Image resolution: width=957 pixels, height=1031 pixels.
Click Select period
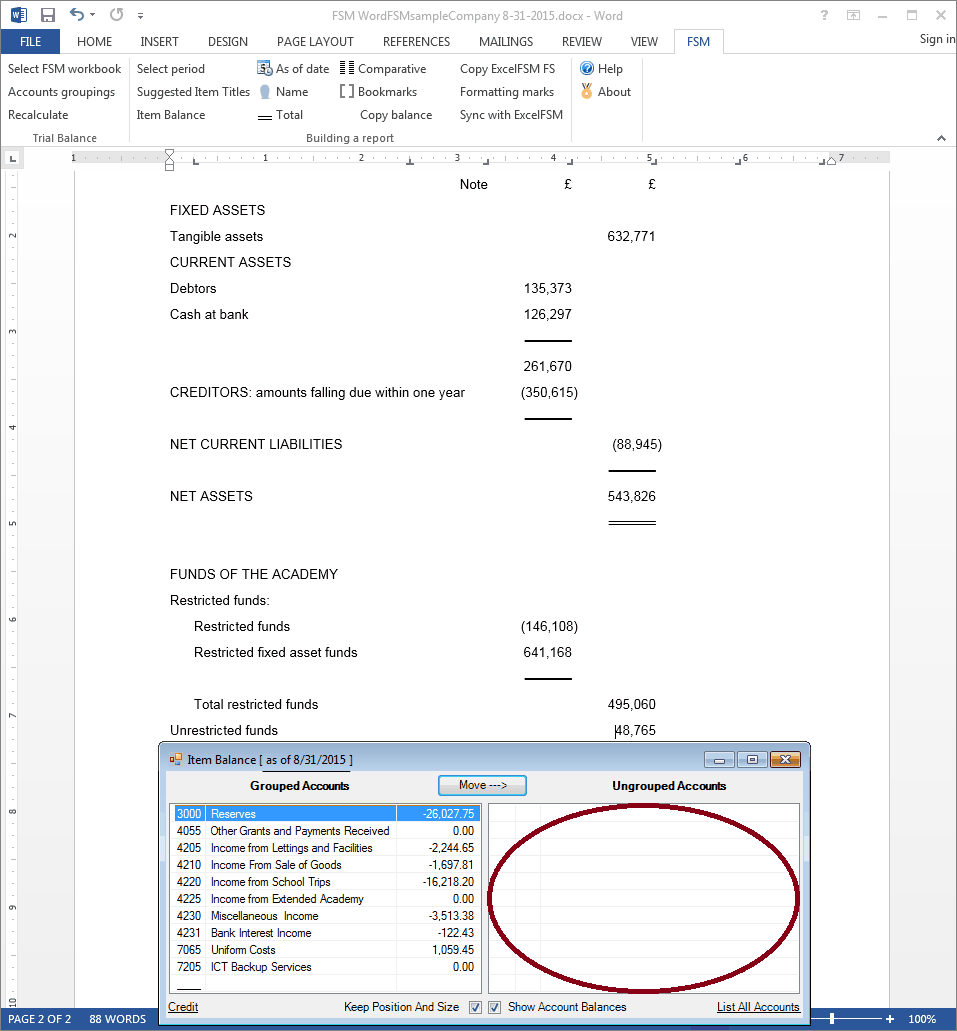170,68
